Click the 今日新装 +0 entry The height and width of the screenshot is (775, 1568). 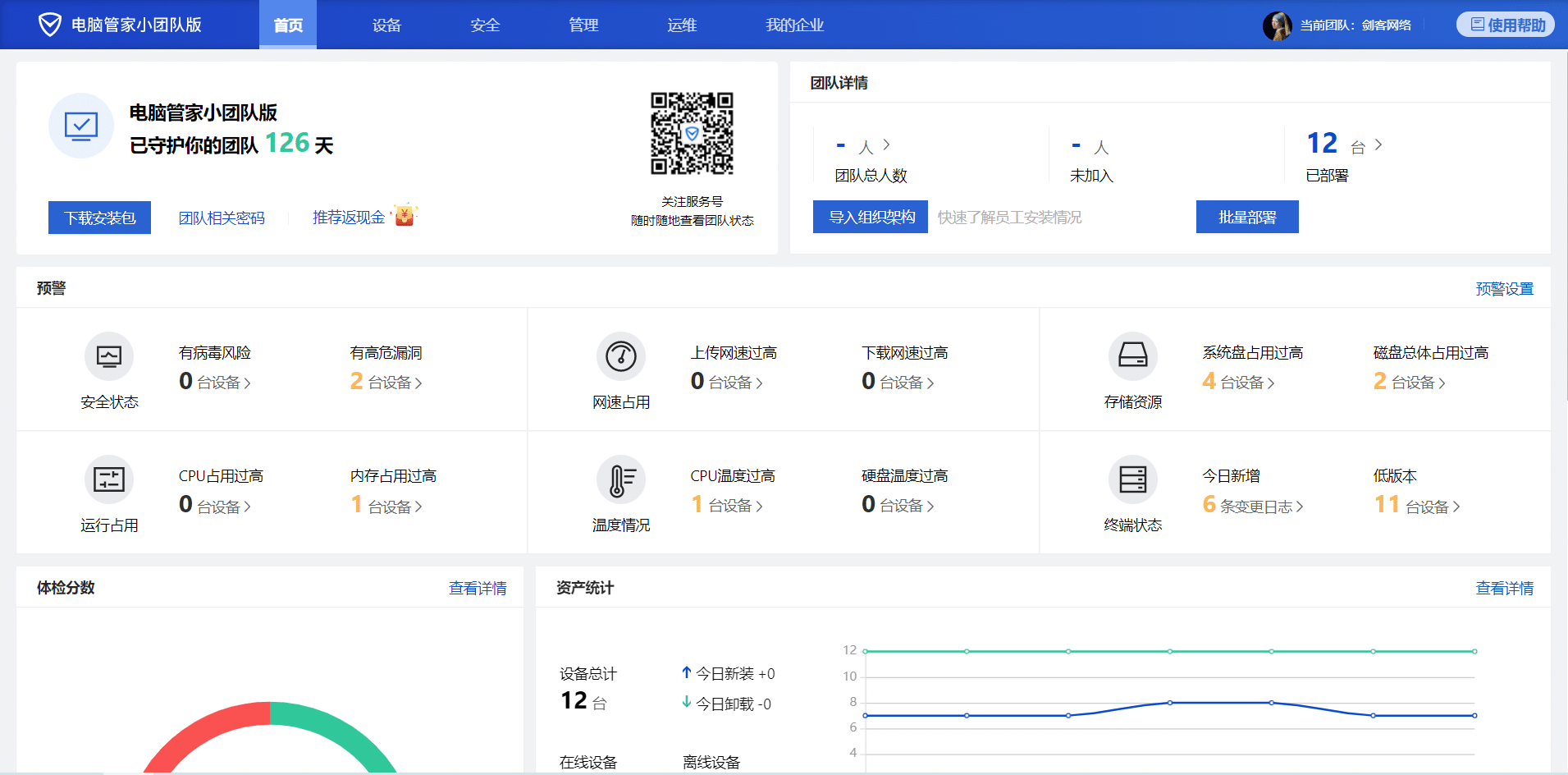click(x=728, y=673)
